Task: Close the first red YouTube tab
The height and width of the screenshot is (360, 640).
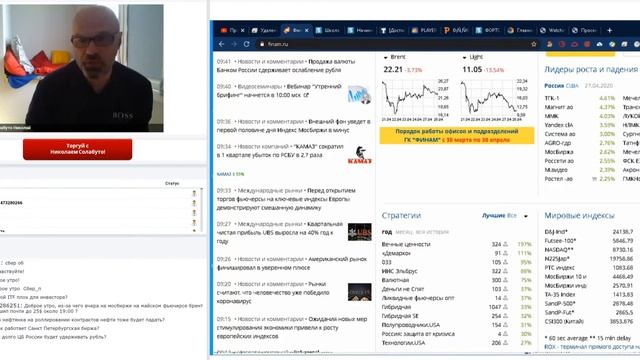Action: (x=242, y=30)
